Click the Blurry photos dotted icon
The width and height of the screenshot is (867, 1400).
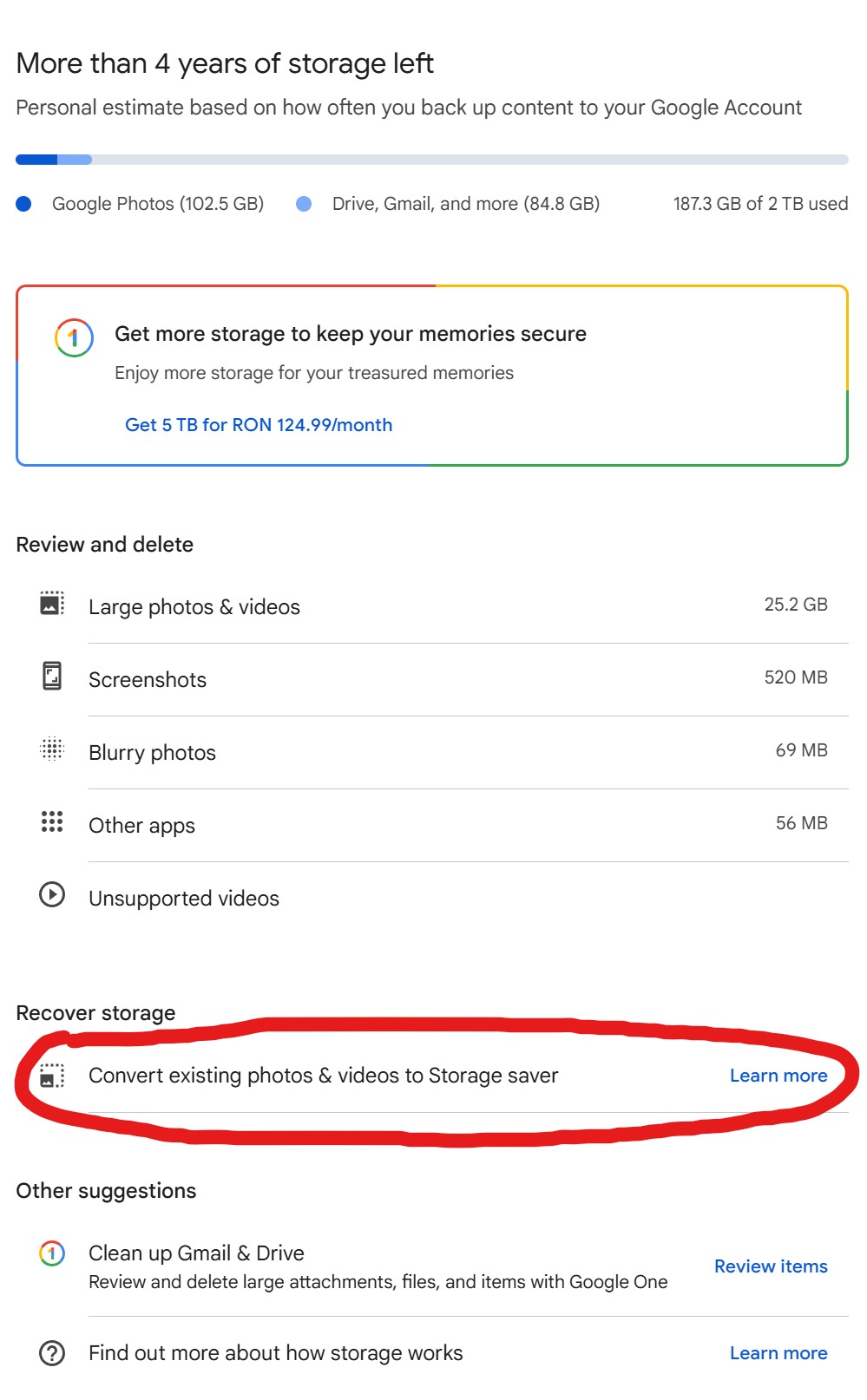click(52, 749)
